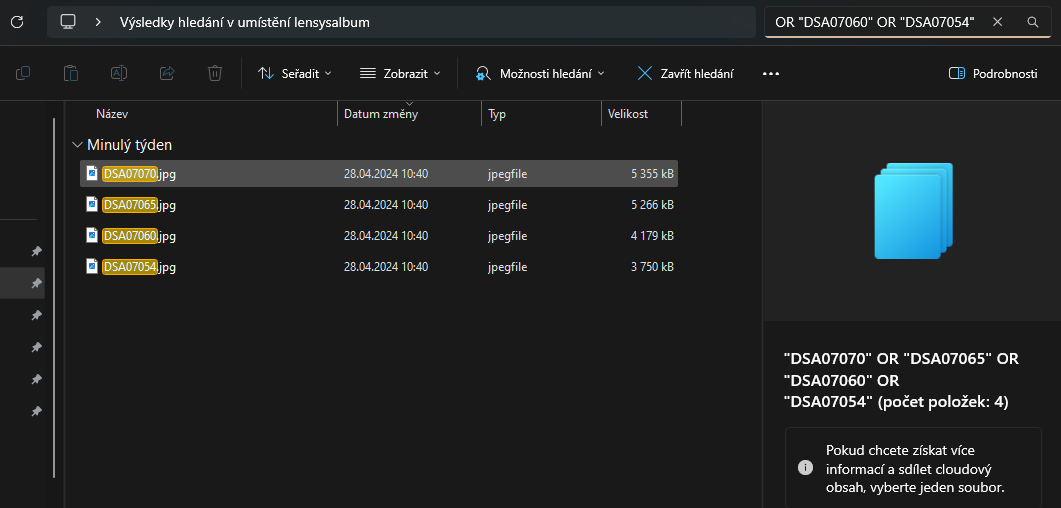Clear the search box with the X icon
The width and height of the screenshot is (1061, 508).
997,22
